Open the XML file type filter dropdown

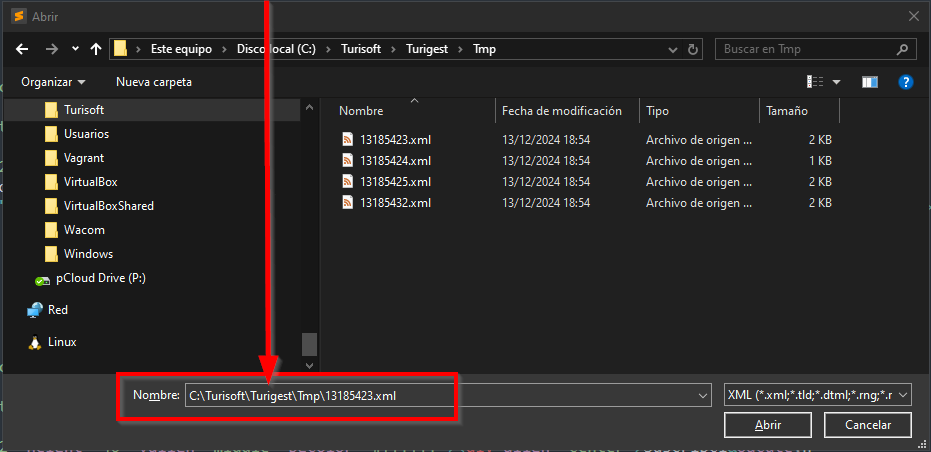(817, 395)
